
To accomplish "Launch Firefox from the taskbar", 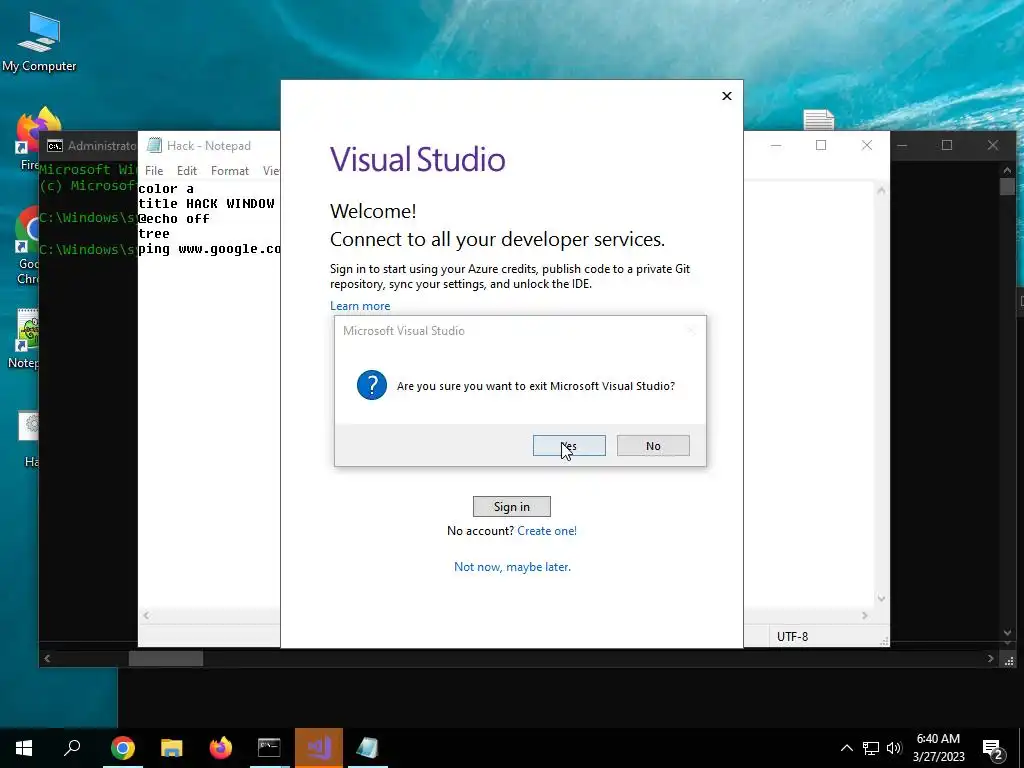I will pos(220,748).
